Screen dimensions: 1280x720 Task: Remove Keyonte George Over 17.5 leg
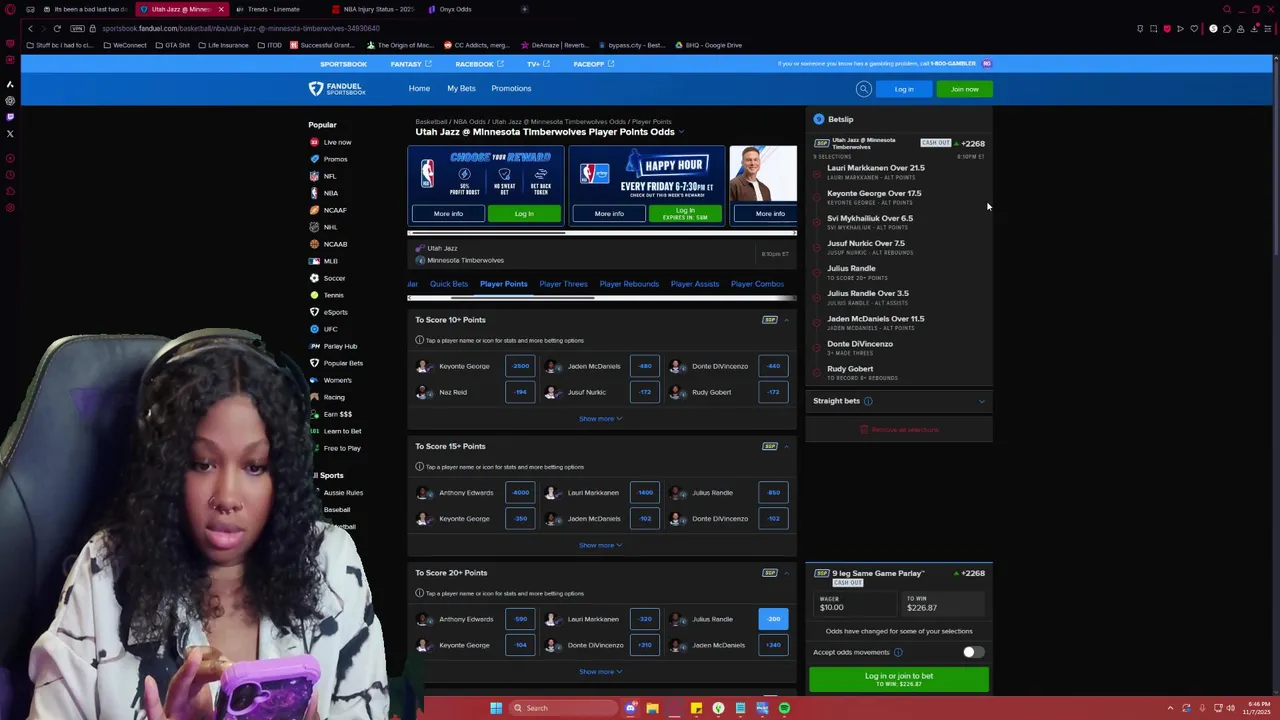pos(817,197)
